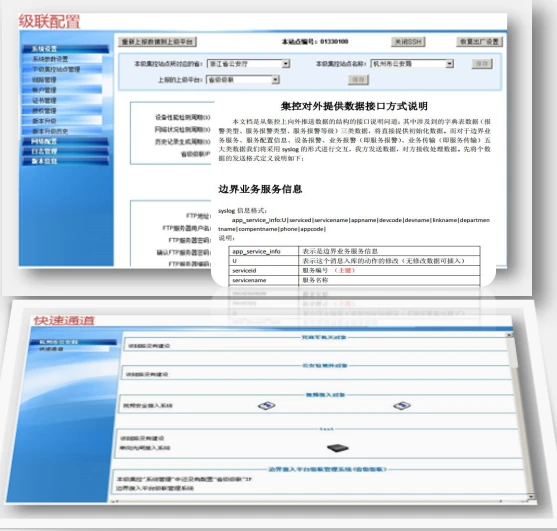Open 日志管理 section in the sidebar
Viewport: 557px width, 531px height.
(x=65, y=151)
